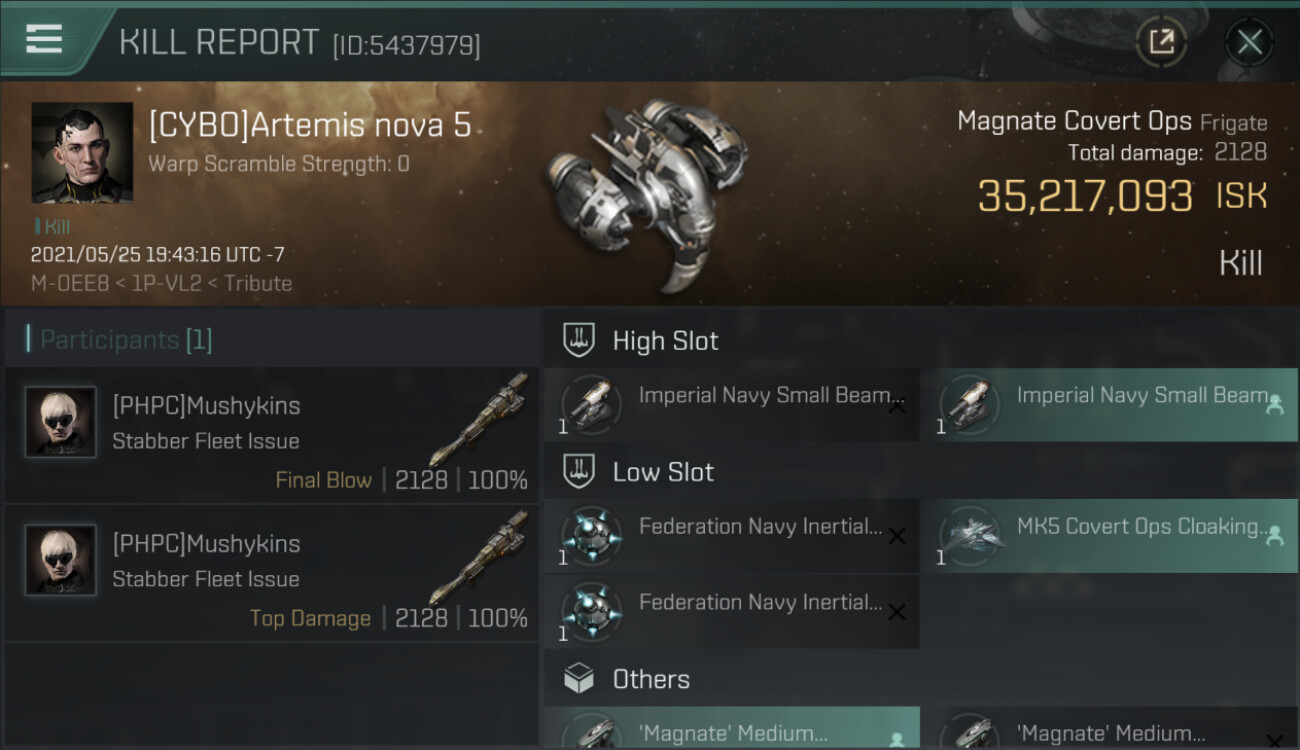Viewport: 1300px width, 750px height.
Task: Click the Others cube icon
Action: [x=579, y=680]
